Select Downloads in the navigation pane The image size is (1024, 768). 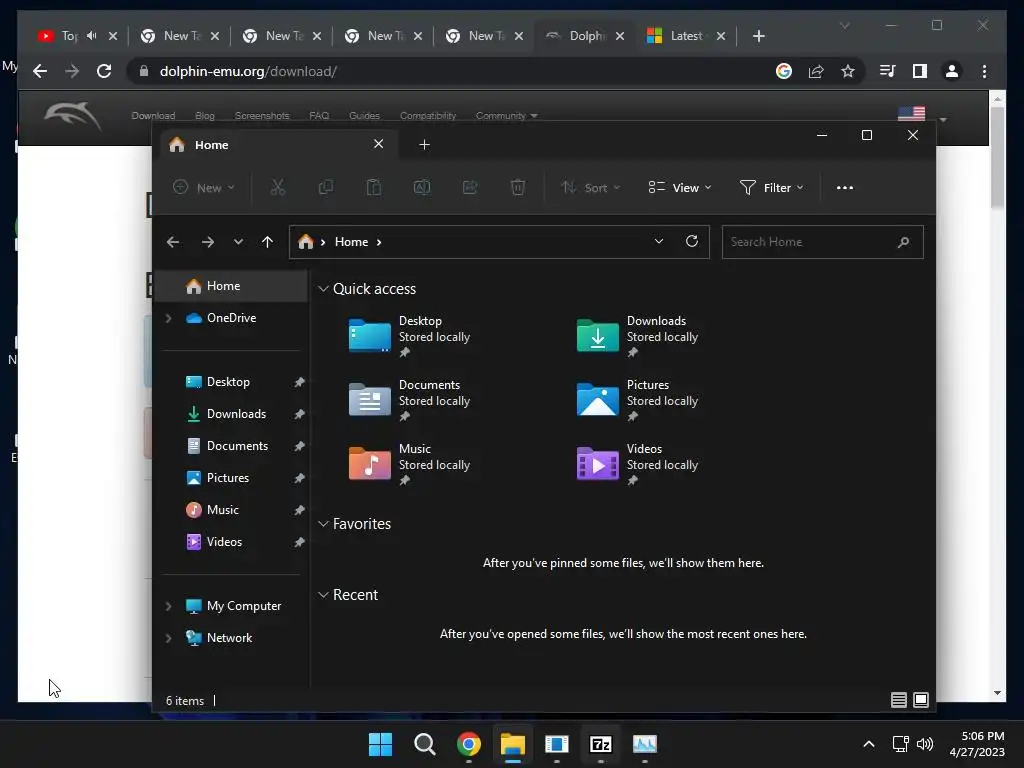coord(231,414)
